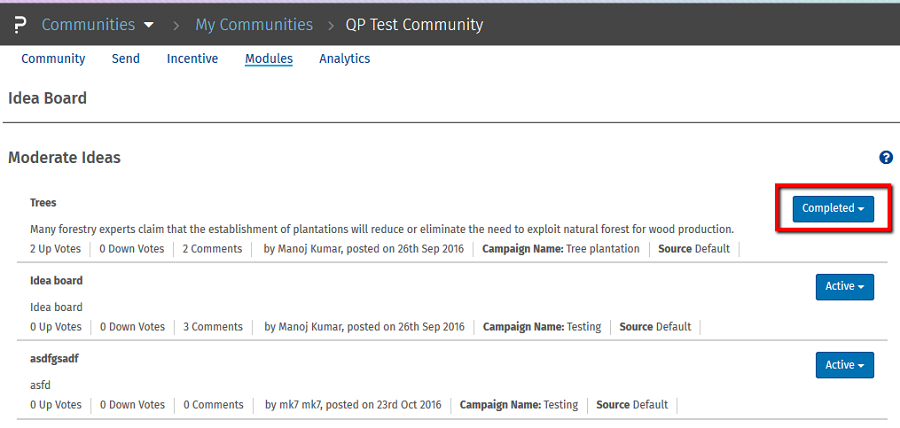Expand the Communities dropdown menu
Viewport: 900px width, 428px height.
coord(112,24)
